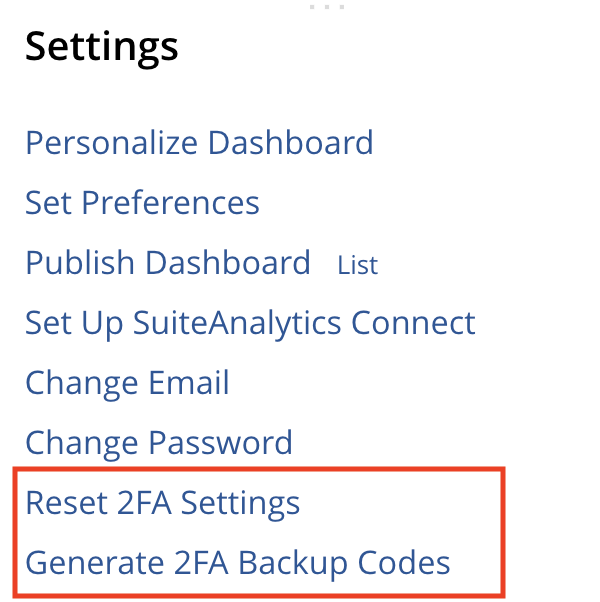Select the Change Email link

(127, 383)
